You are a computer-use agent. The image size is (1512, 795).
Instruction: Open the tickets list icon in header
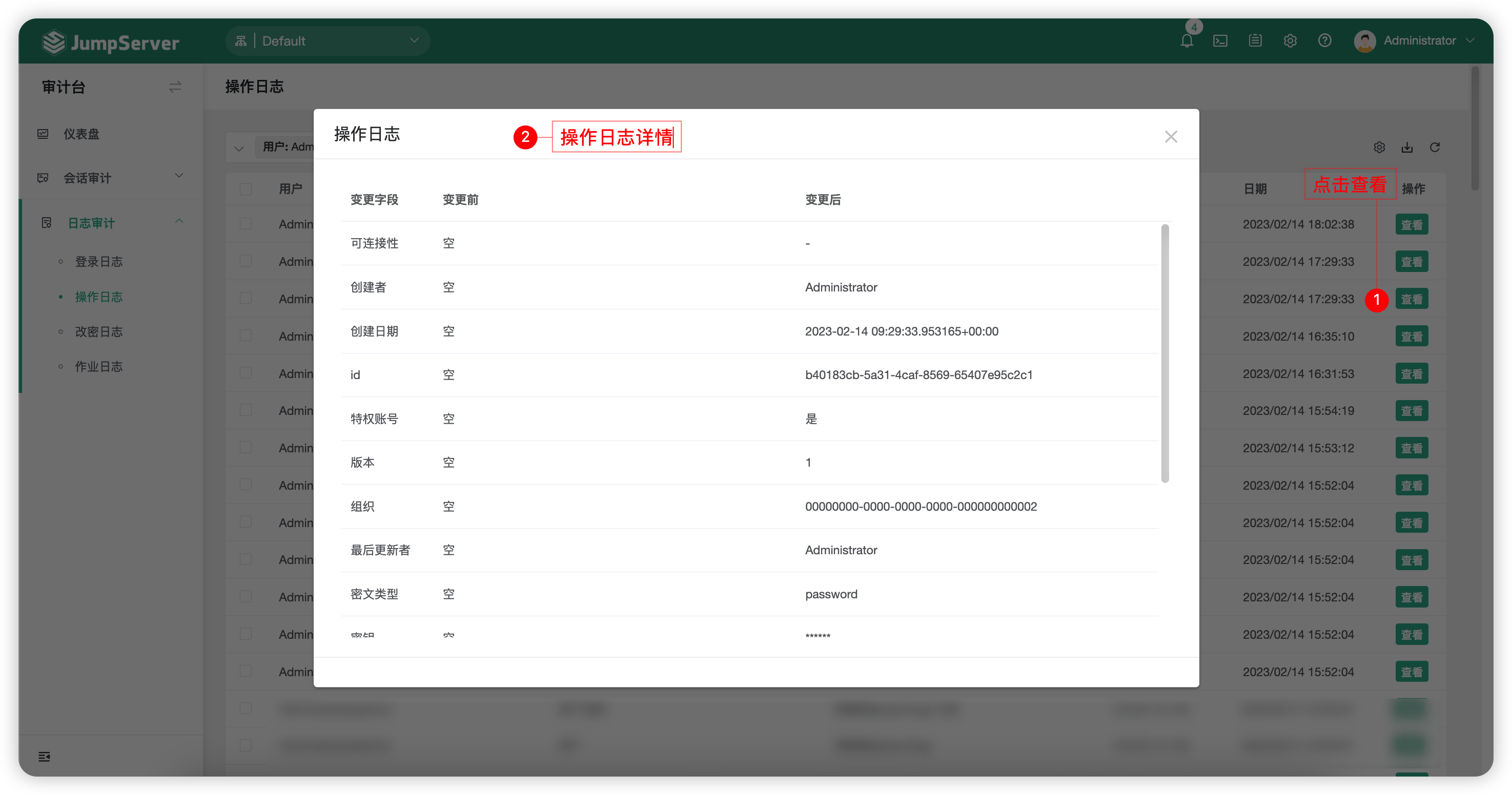pos(1255,40)
